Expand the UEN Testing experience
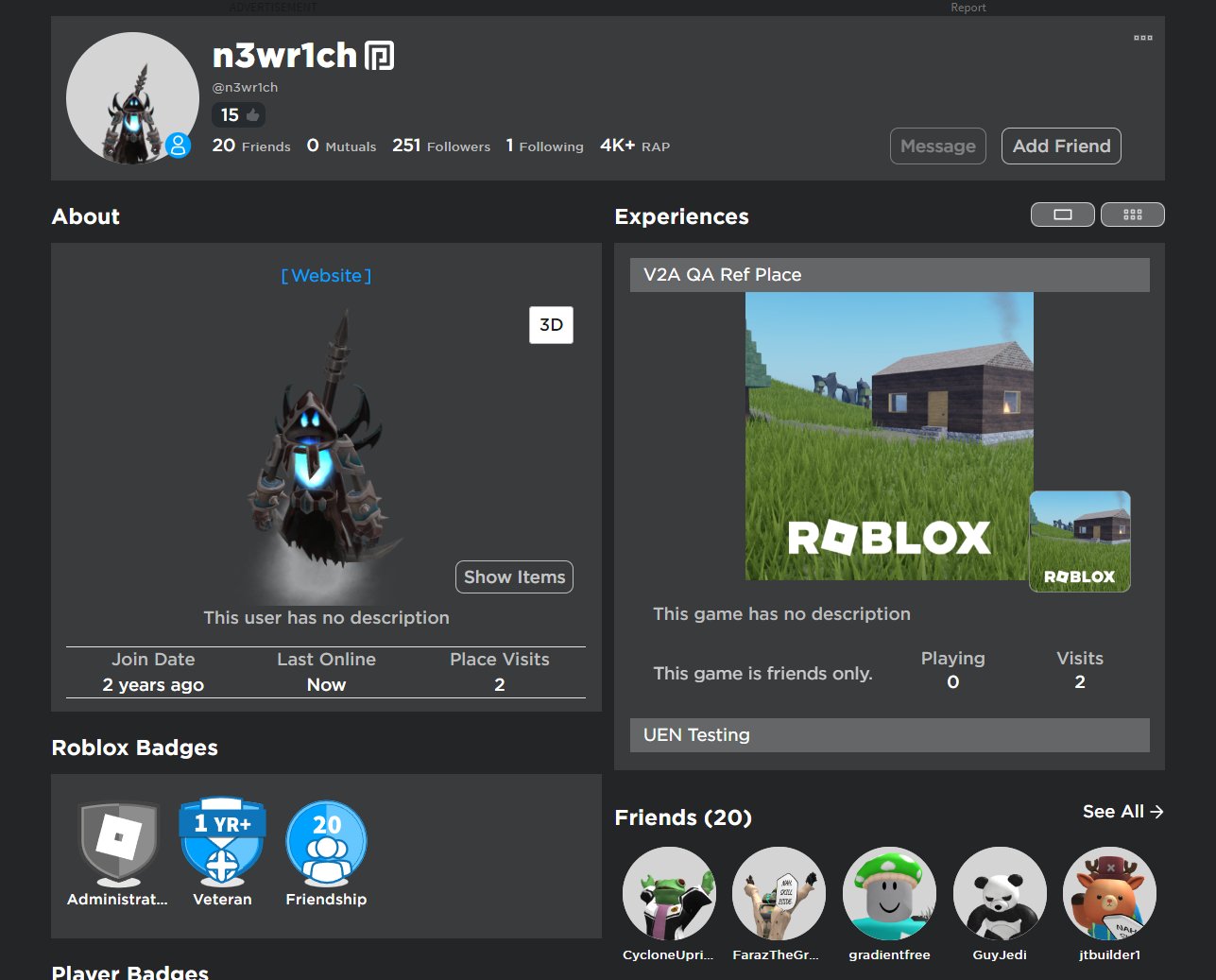 point(889,735)
